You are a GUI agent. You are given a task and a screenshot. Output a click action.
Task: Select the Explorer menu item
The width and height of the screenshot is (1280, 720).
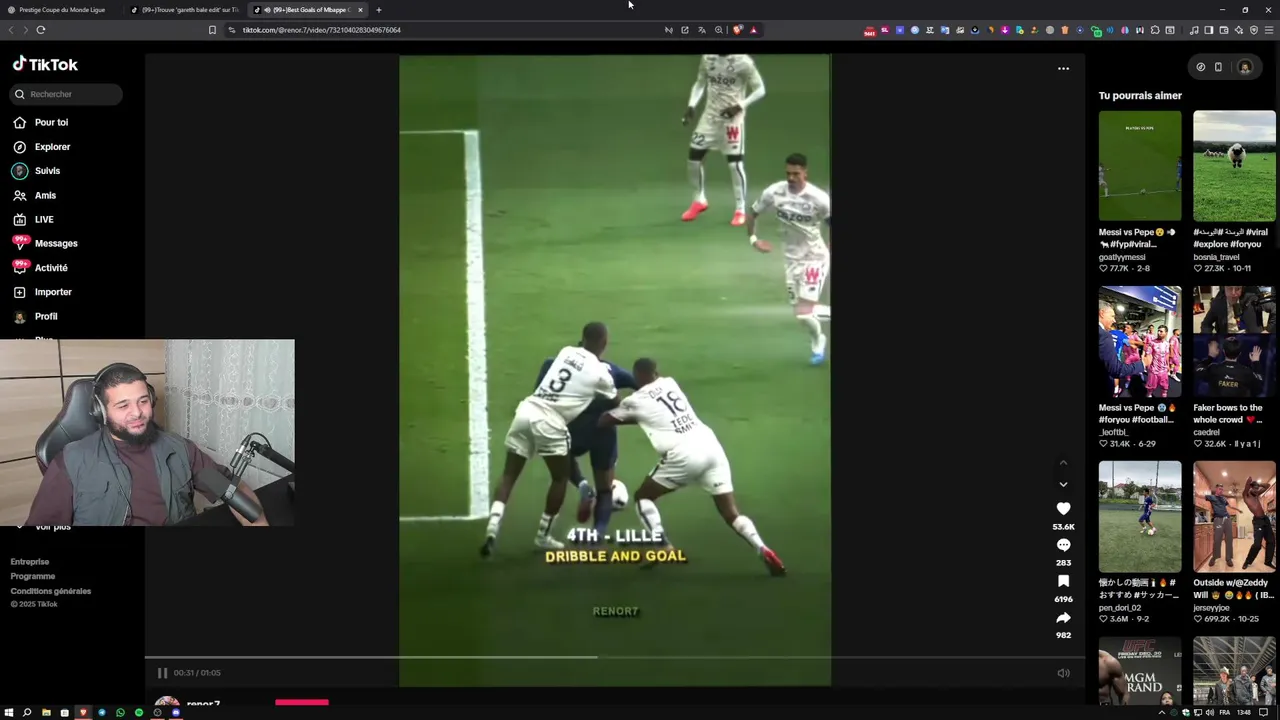[x=52, y=147]
